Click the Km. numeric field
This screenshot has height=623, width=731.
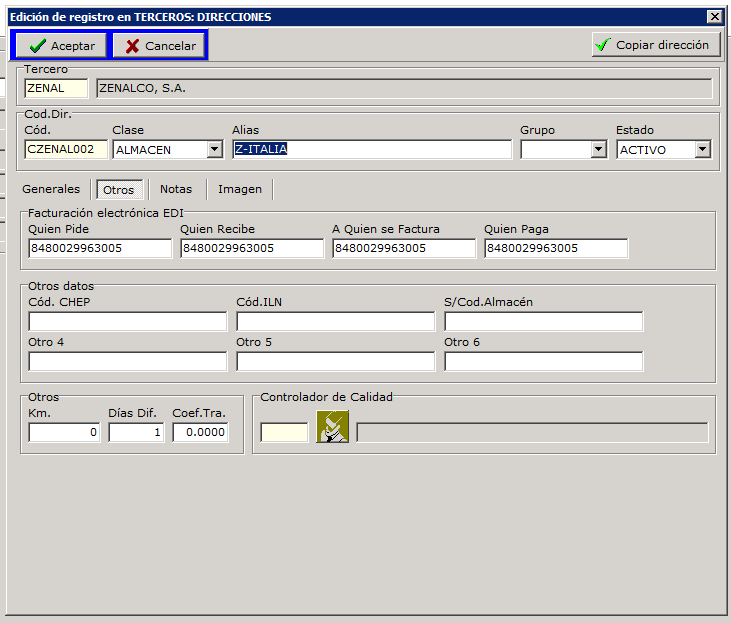65,433
